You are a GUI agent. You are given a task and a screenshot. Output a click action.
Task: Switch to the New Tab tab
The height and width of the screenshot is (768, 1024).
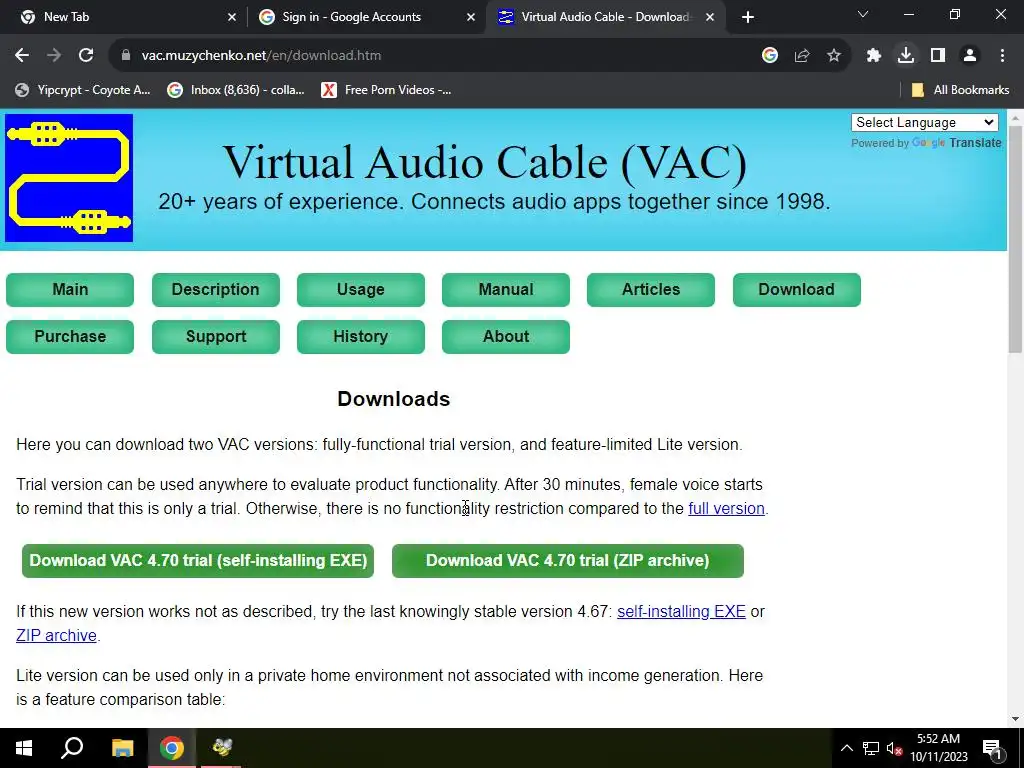(124, 17)
